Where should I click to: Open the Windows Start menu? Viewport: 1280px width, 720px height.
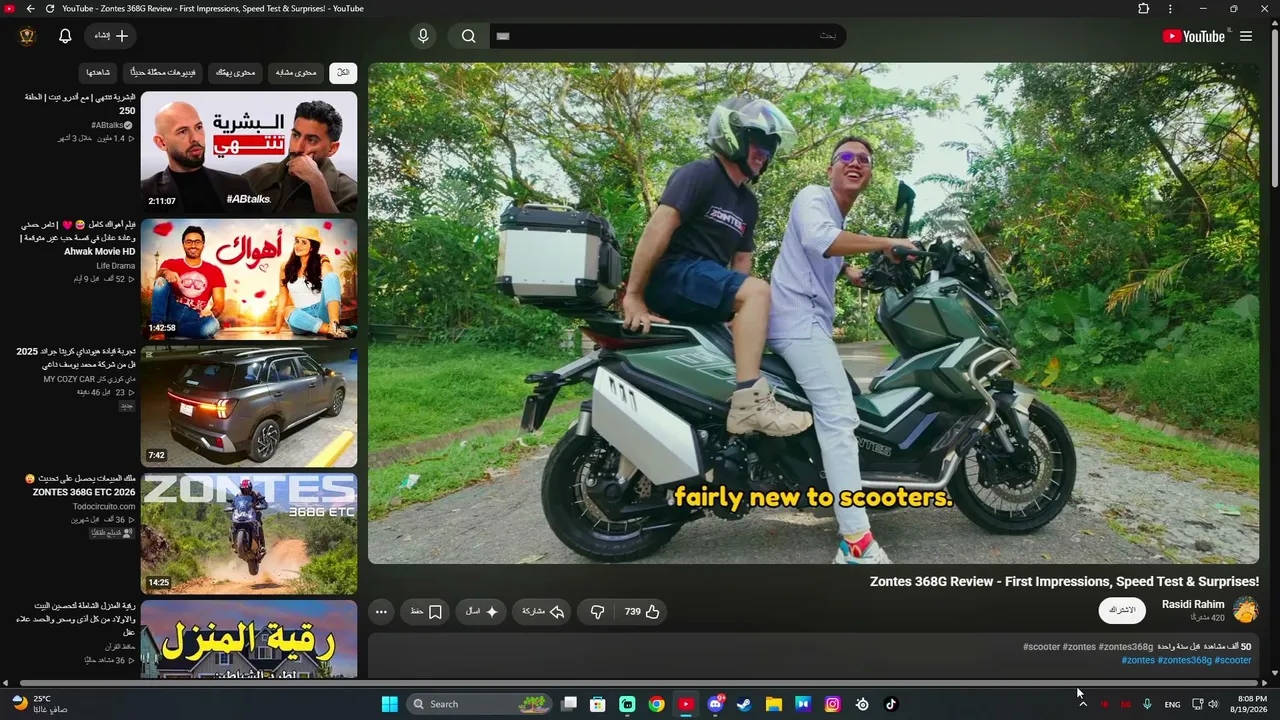pyautogui.click(x=389, y=704)
